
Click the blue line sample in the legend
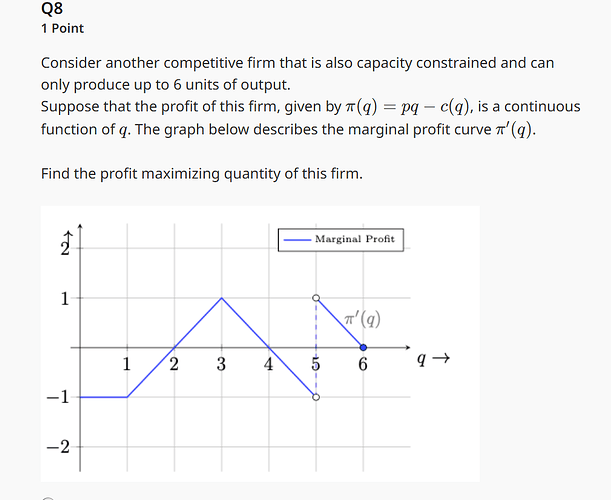pos(297,240)
